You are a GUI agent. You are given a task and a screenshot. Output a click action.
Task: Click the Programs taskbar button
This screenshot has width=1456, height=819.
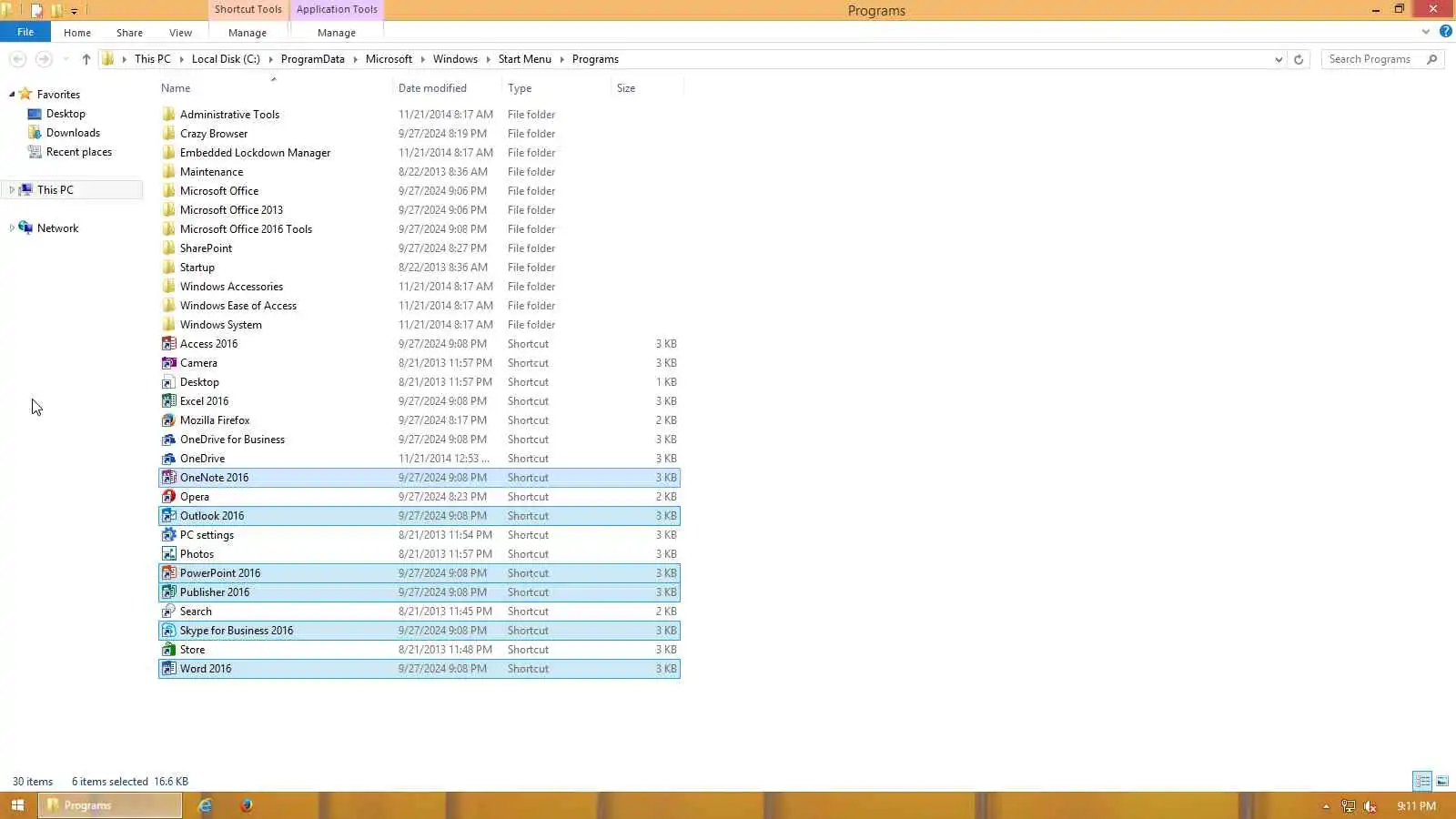point(110,805)
